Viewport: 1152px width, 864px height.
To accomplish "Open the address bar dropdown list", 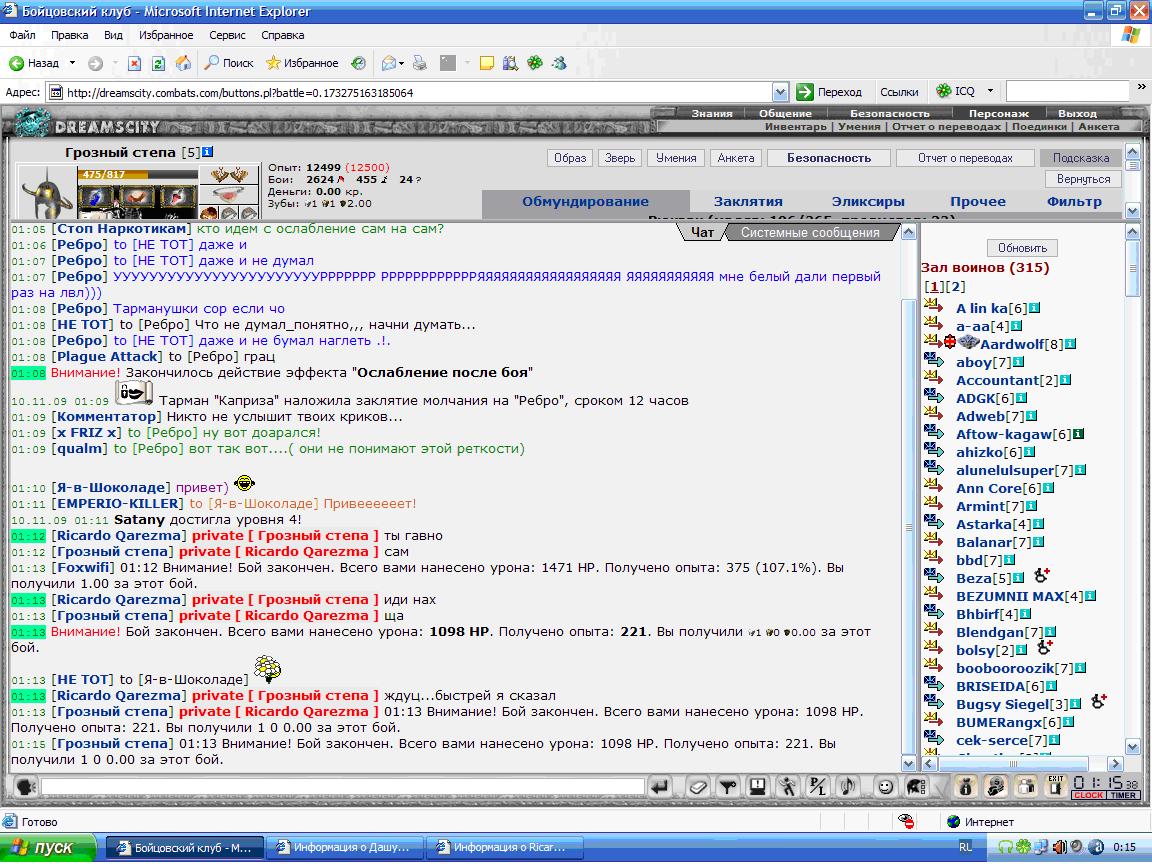I will coord(780,93).
